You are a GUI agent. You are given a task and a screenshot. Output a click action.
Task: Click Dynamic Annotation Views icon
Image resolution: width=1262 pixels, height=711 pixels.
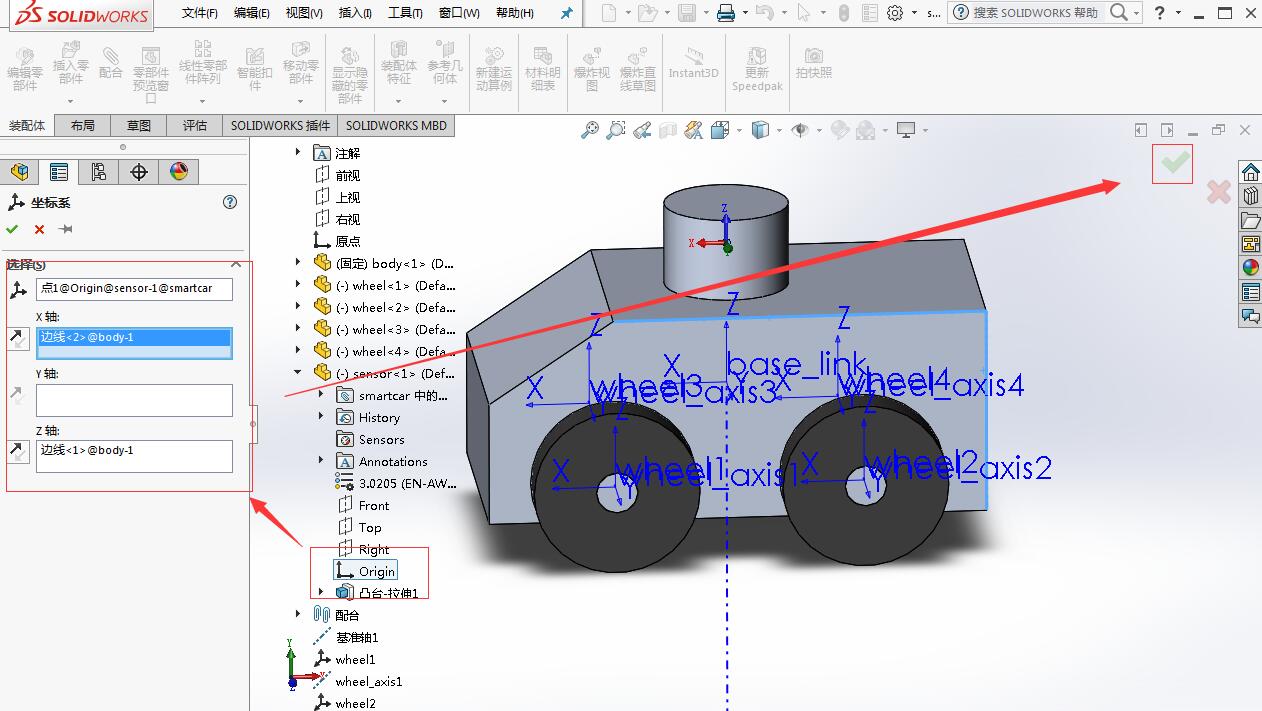[x=694, y=130]
